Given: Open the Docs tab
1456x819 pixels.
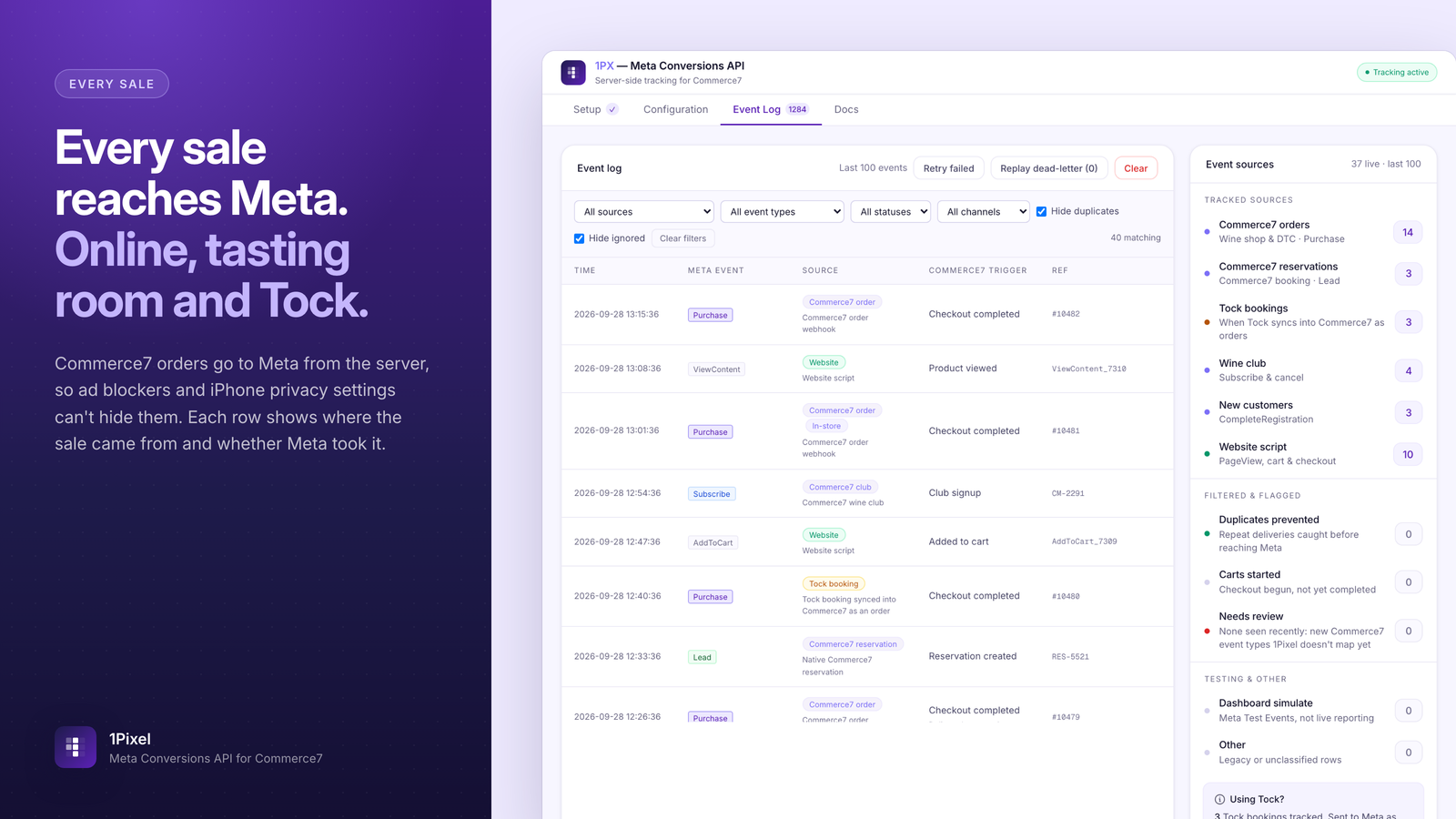Looking at the screenshot, I should tap(846, 109).
